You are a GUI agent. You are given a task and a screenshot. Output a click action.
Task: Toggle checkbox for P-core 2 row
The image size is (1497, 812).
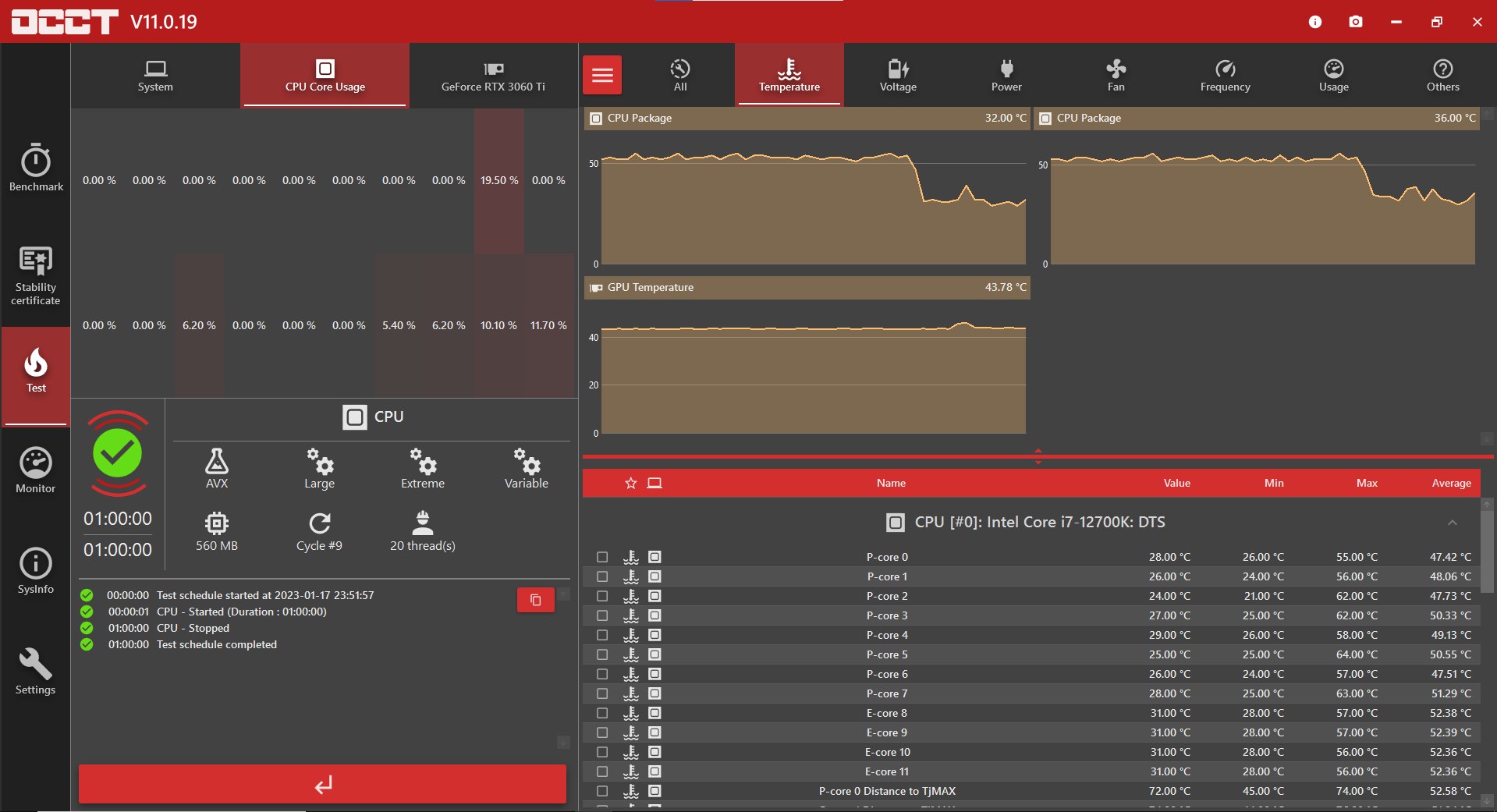[602, 596]
